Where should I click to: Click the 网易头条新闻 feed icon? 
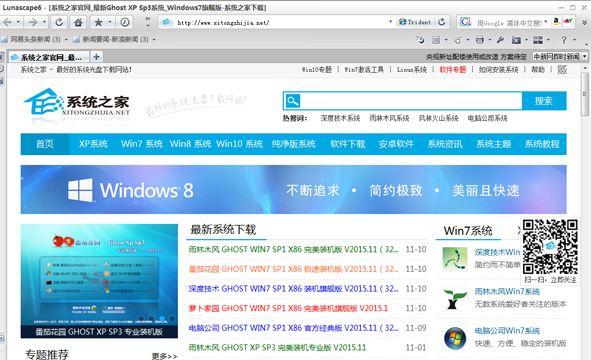[x=4, y=39]
